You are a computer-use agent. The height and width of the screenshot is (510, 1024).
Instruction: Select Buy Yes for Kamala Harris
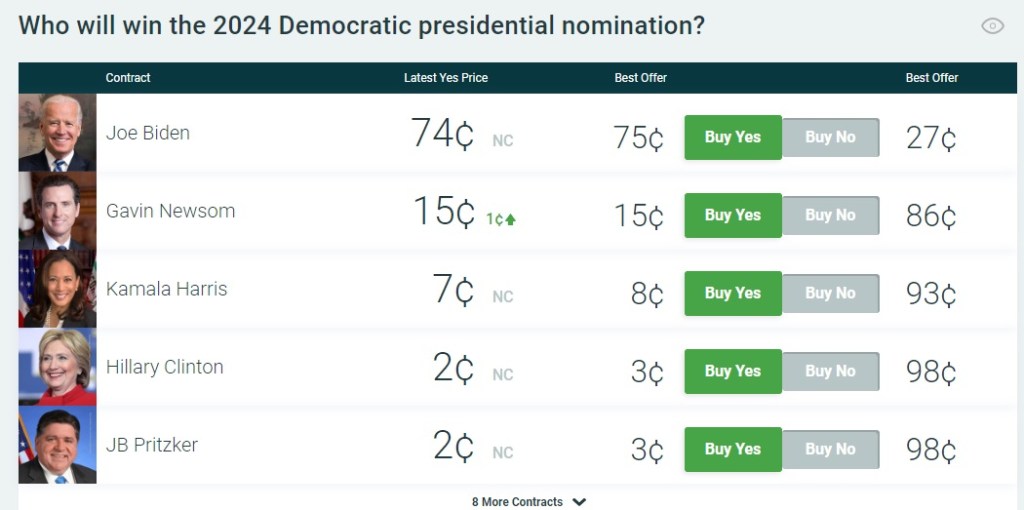pos(732,293)
